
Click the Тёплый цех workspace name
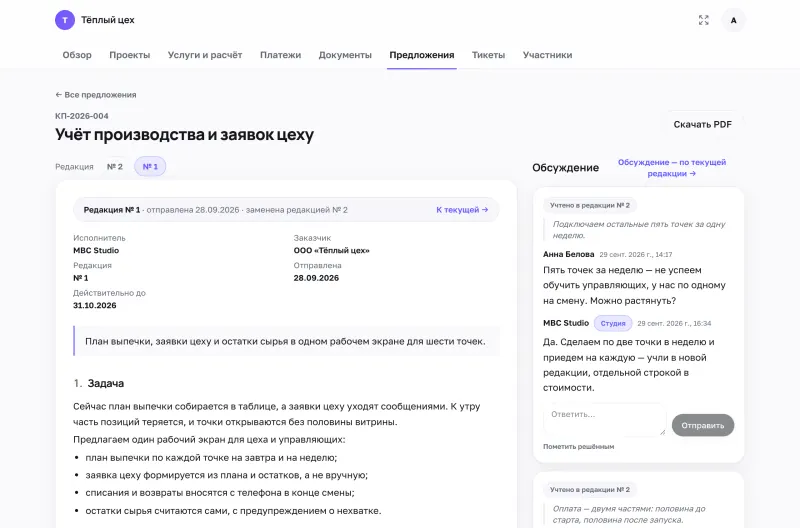pos(108,20)
